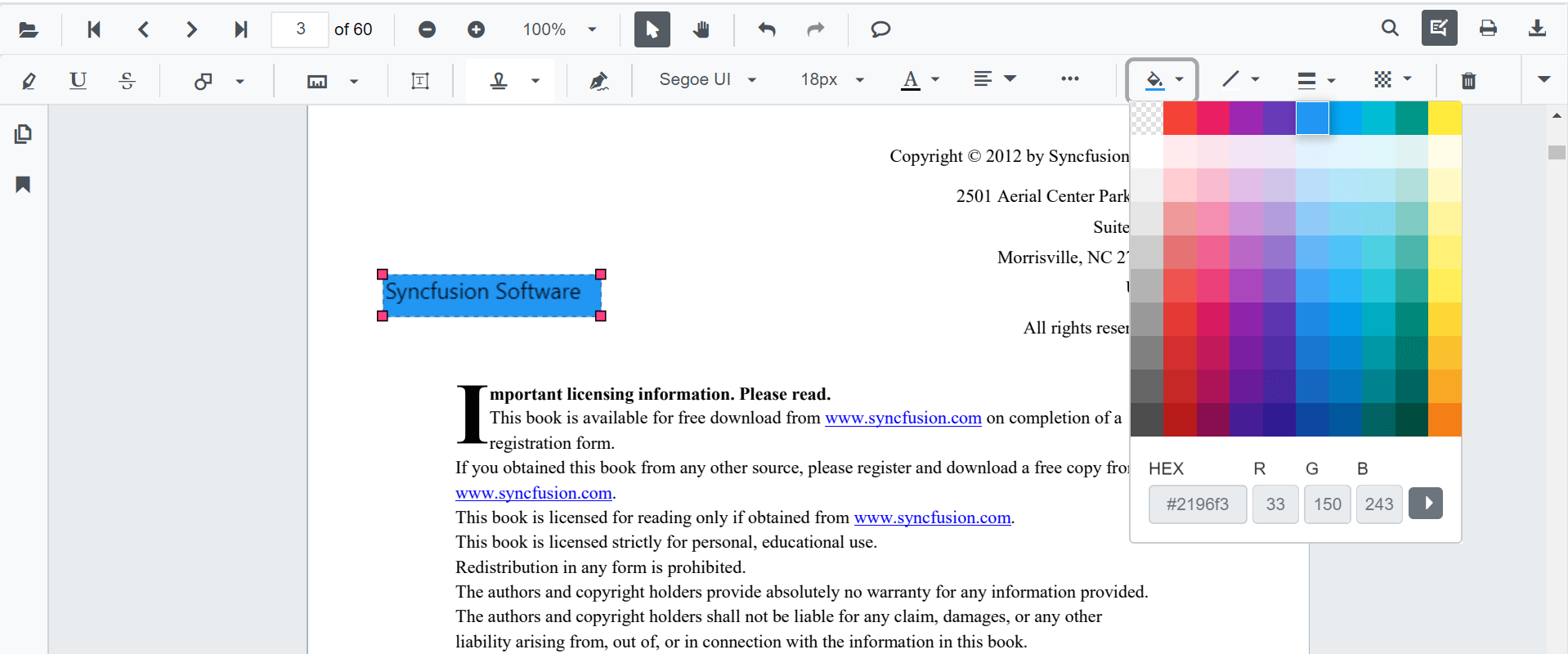Click the R value field showing 33
1568x654 pixels.
(x=1275, y=504)
